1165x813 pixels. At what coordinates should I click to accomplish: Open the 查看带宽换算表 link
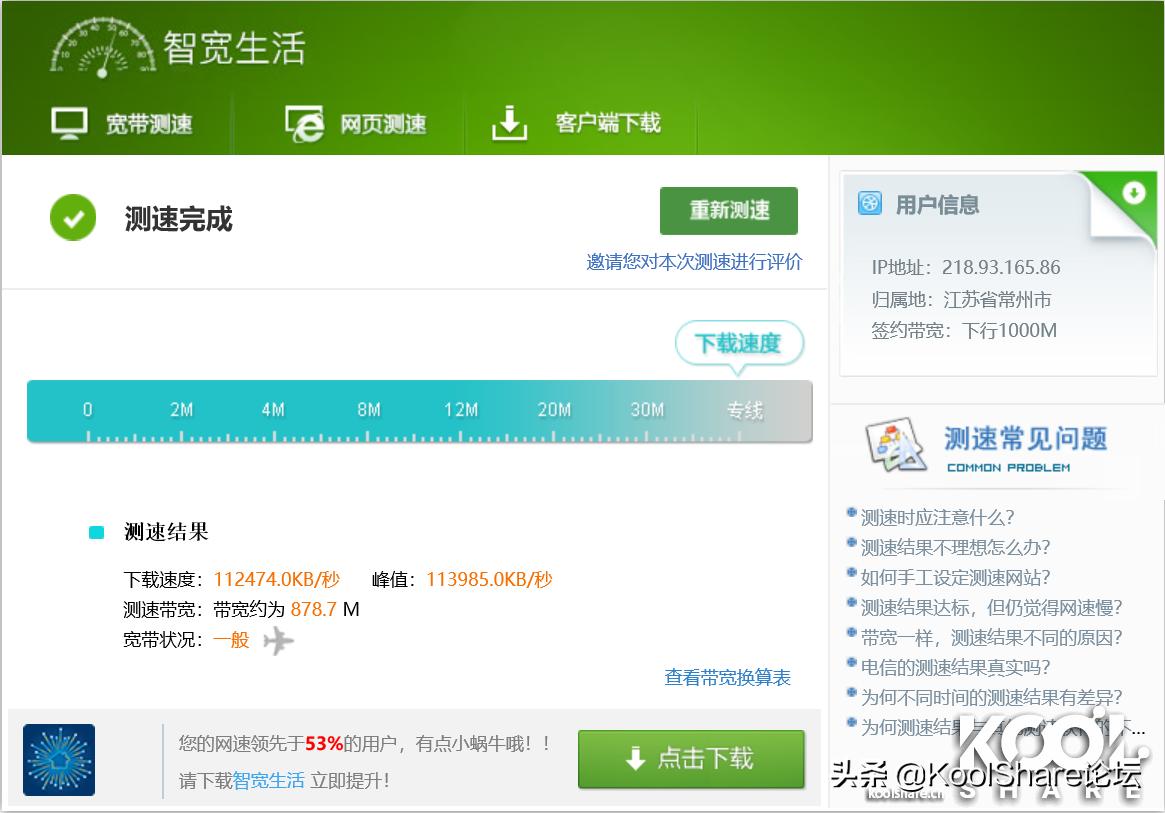point(726,677)
